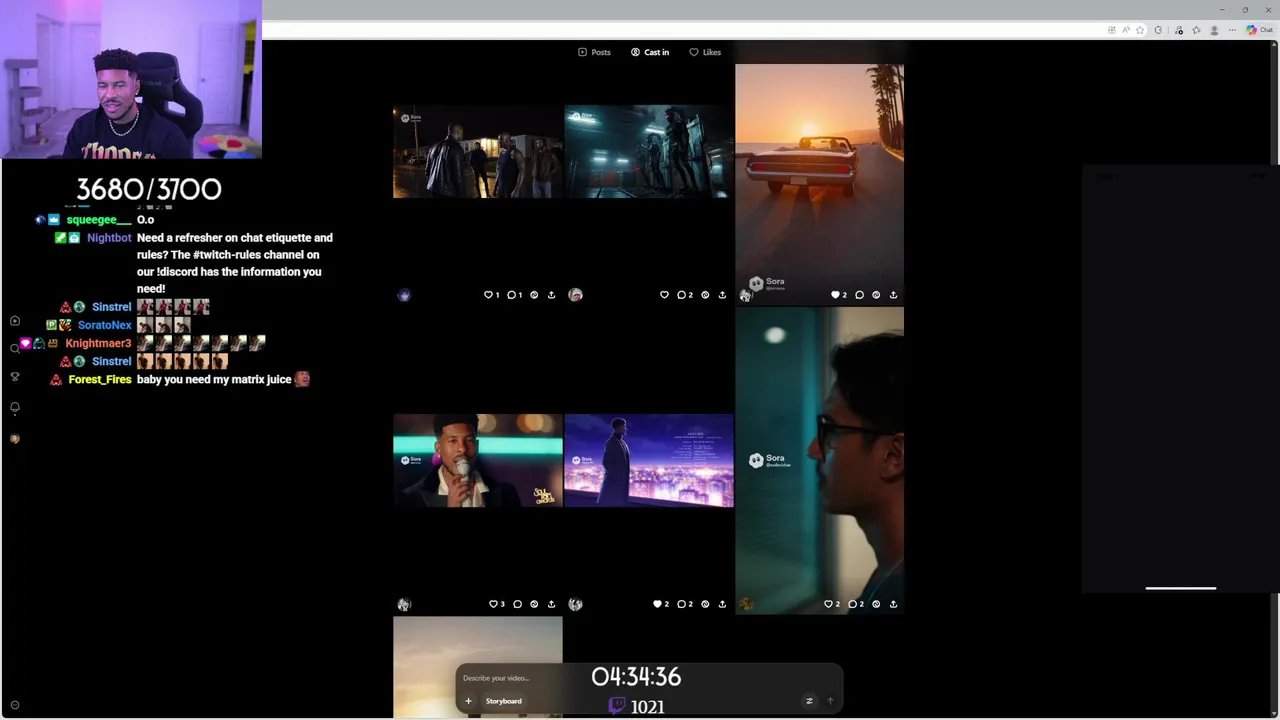Remix the purple city skyline video
The width and height of the screenshot is (1280, 720).
tap(705, 604)
